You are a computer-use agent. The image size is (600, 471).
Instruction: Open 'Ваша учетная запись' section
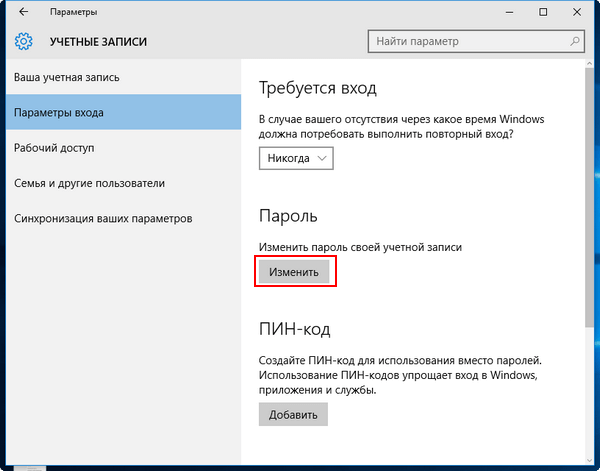tap(123, 77)
